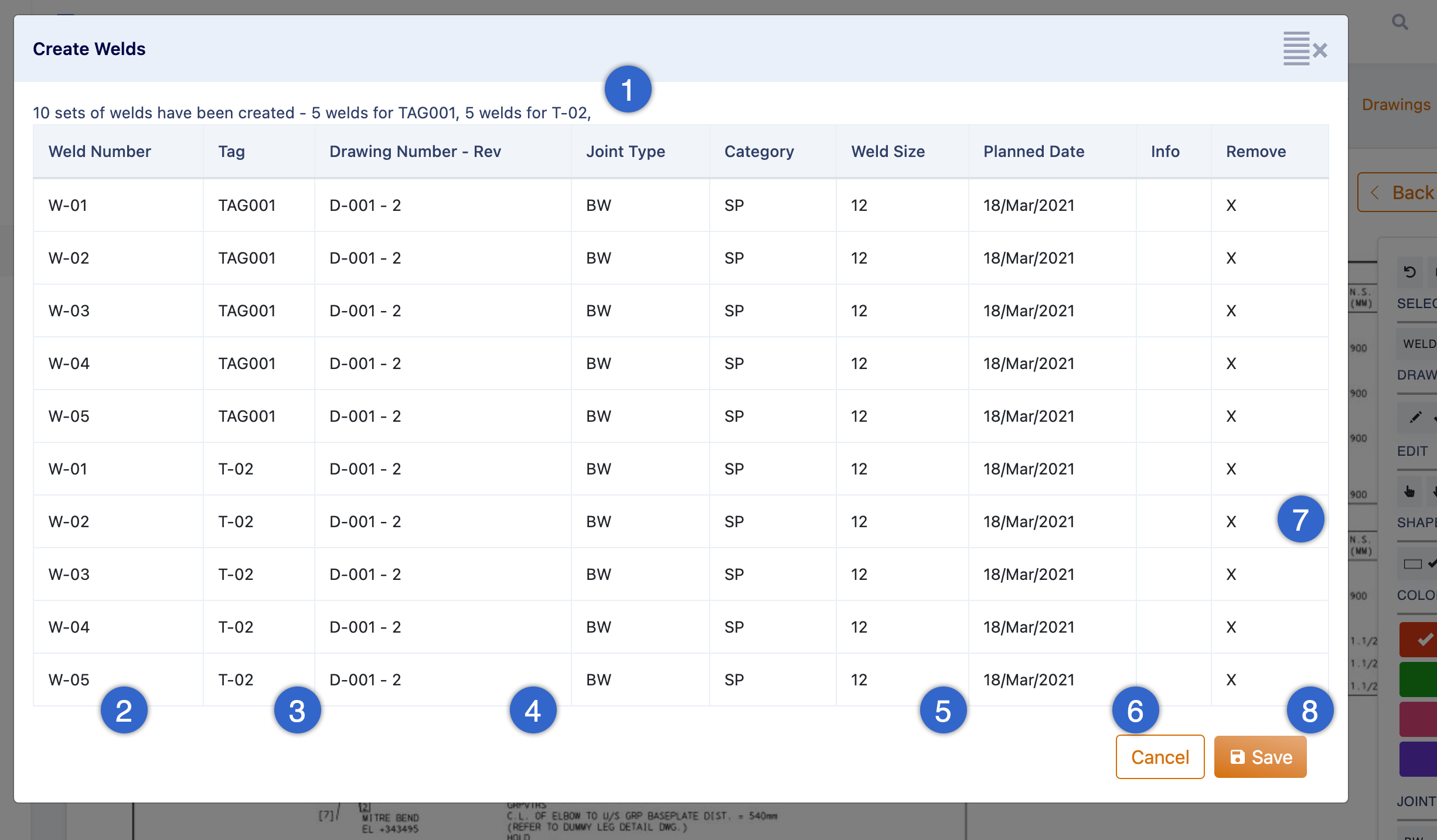Click the Create Welds dialog title
The image size is (1437, 840).
pos(89,49)
